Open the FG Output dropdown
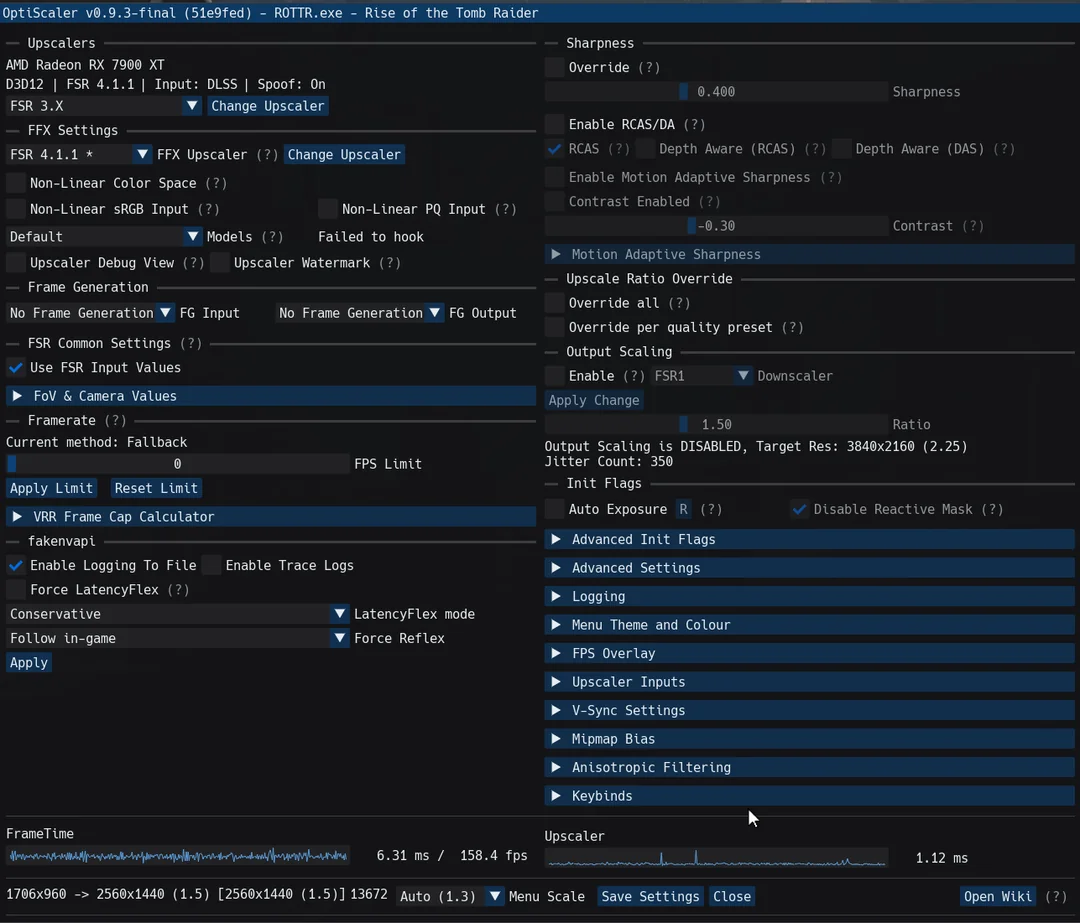1080x923 pixels. [360, 313]
